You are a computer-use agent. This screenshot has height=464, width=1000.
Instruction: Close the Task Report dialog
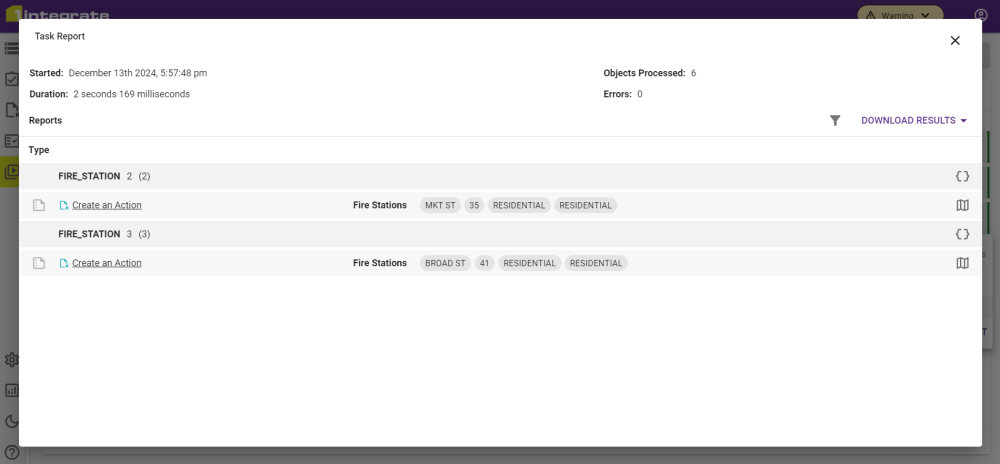coord(955,41)
